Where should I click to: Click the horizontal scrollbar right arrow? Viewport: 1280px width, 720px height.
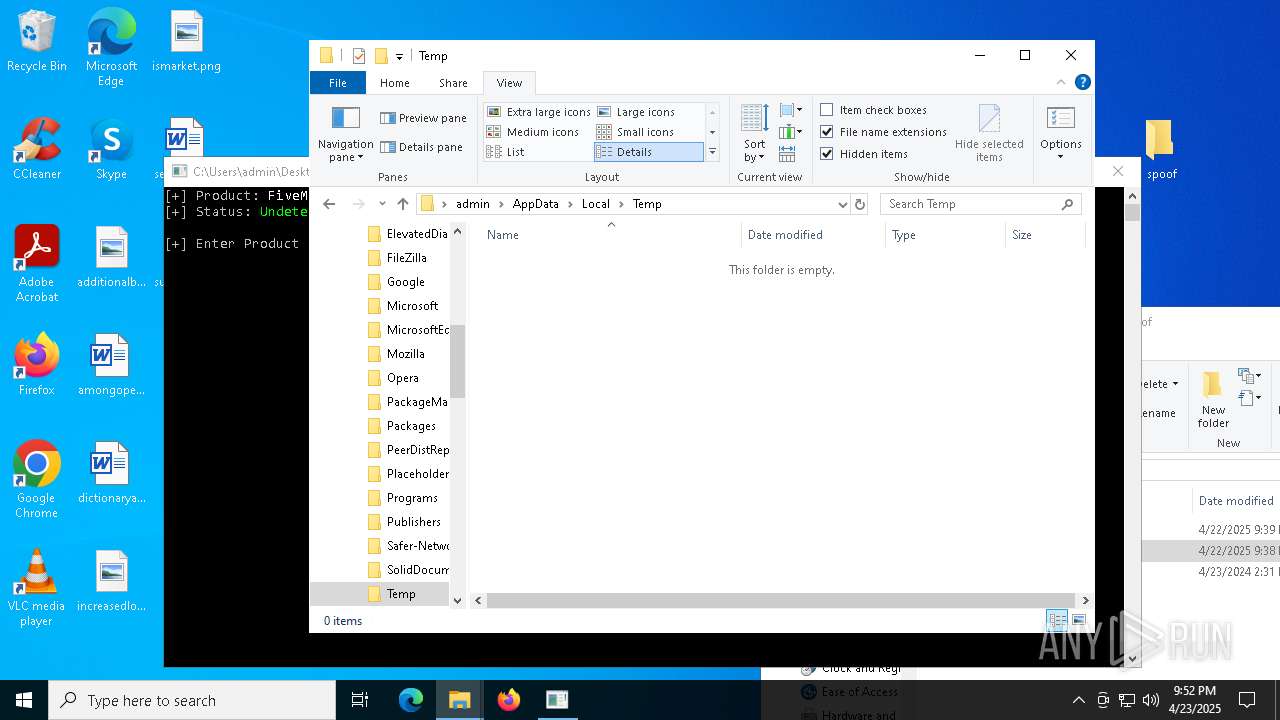tap(1085, 600)
